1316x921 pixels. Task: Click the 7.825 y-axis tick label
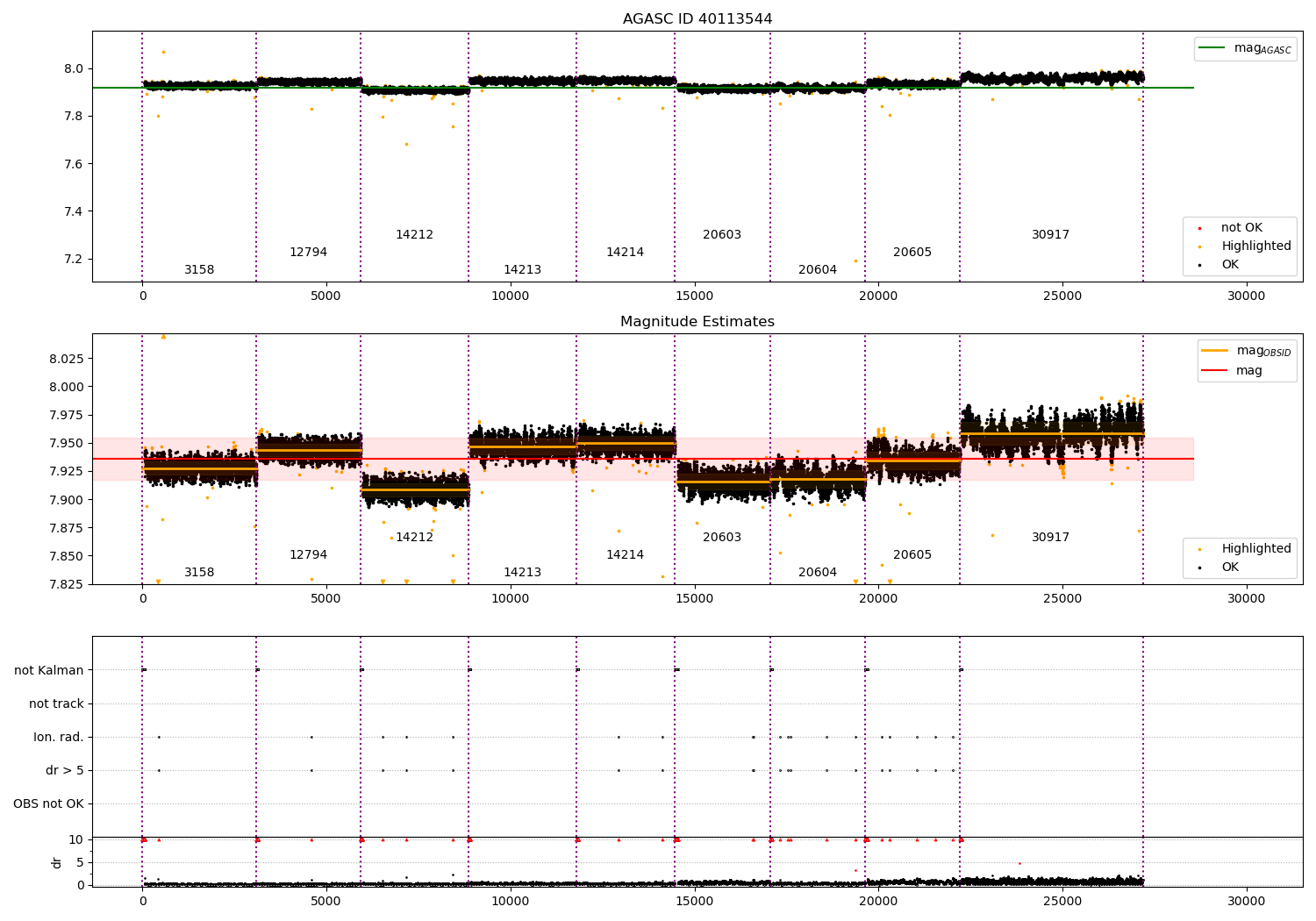(x=67, y=584)
